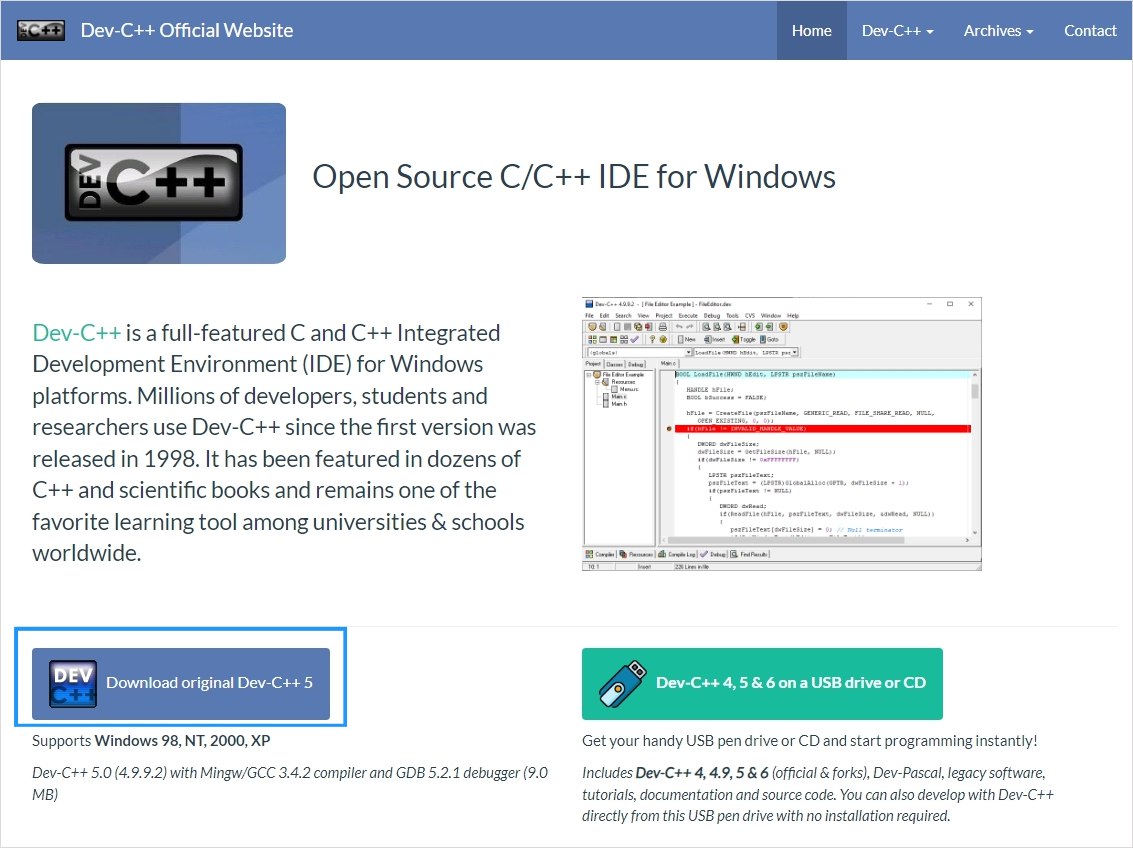Open the Contact page link
Viewport: 1133px width, 848px height.
point(1090,30)
